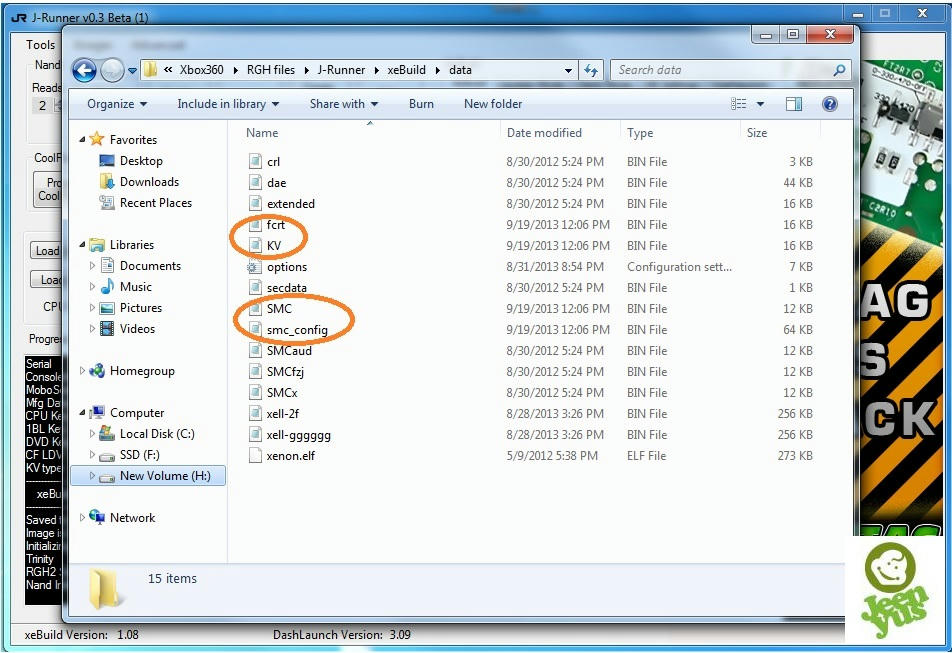Screen dimensions: 952x653
Task: Click the Help question mark icon
Action: tap(829, 104)
